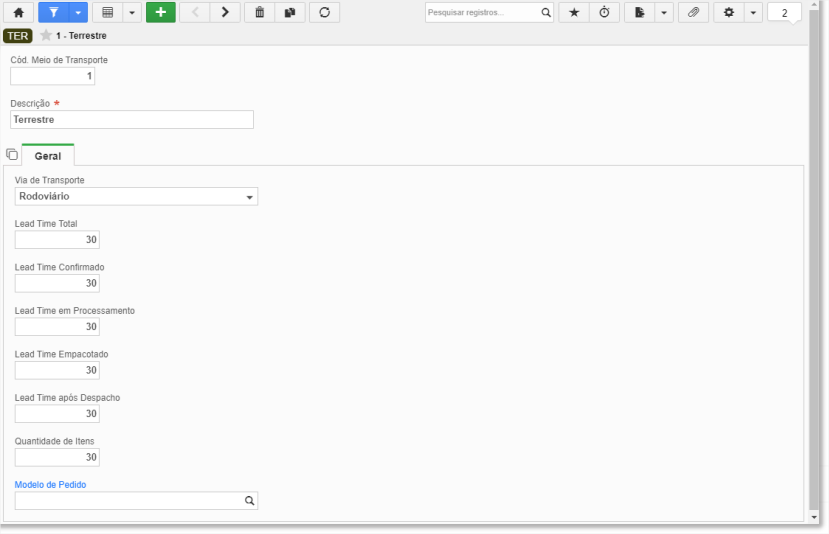
Task: Click the home icon in toolbar
Action: (x=18, y=13)
